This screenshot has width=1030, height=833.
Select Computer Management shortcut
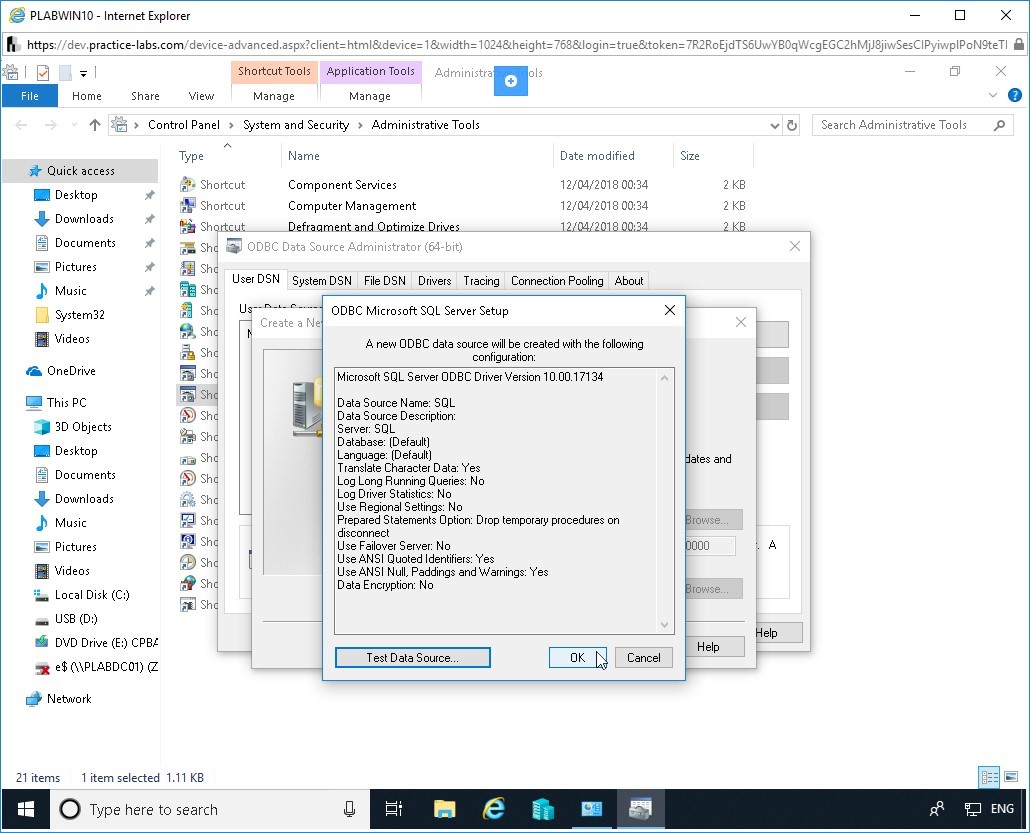352,206
